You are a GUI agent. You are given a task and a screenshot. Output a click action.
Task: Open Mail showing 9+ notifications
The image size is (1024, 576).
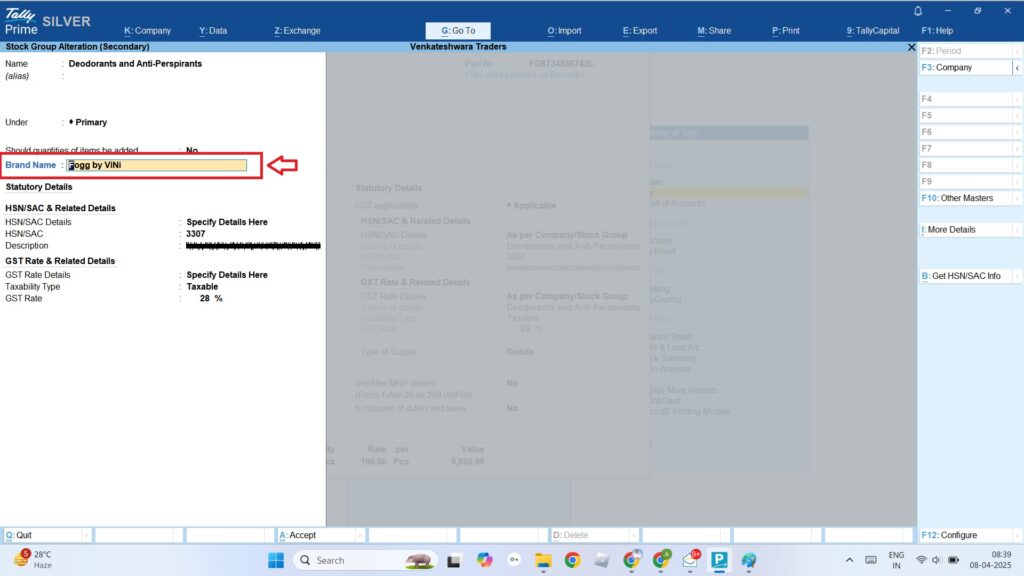click(692, 560)
